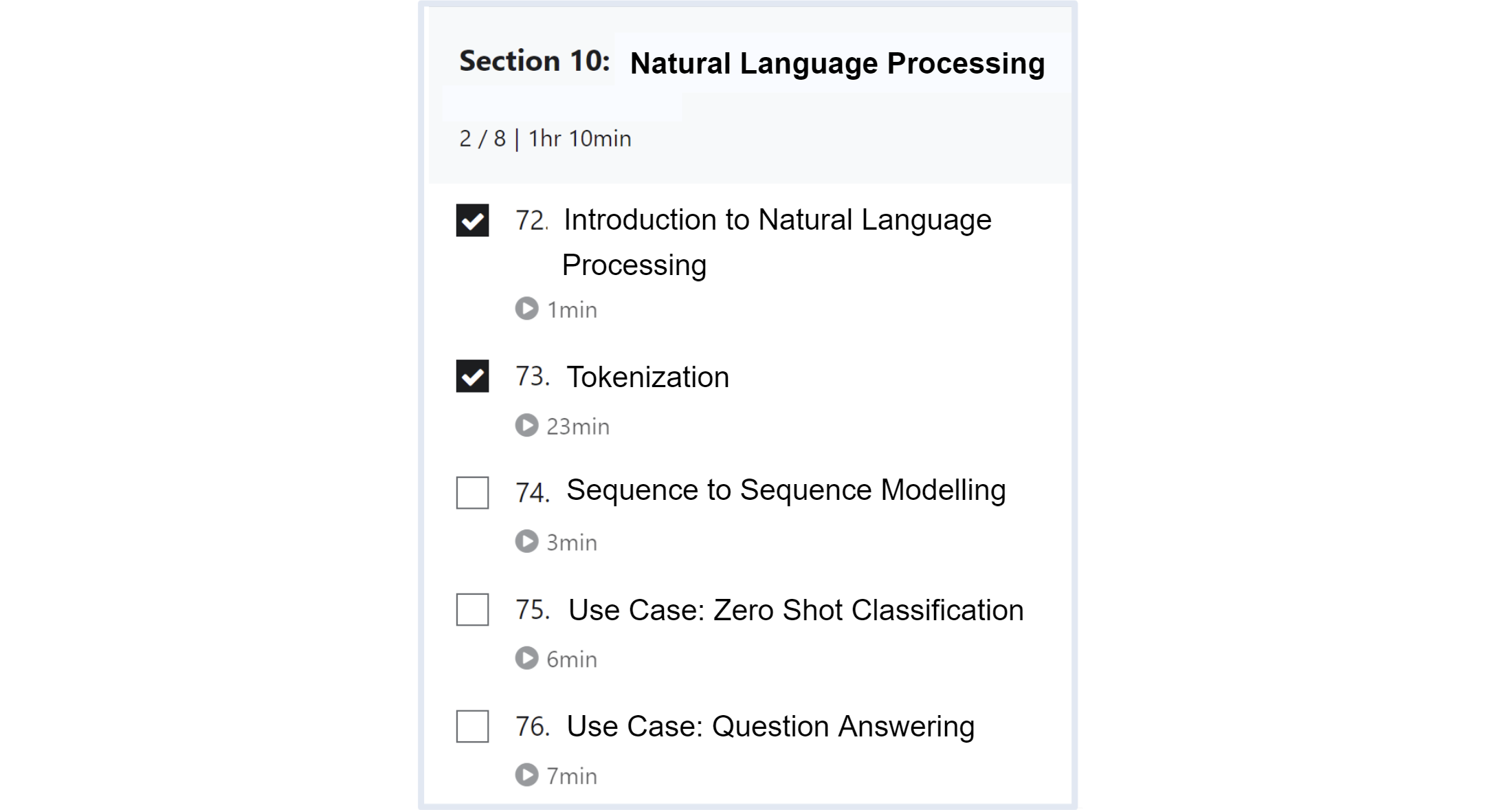Collapse Section 10 Natural Language Processing header

point(837,63)
